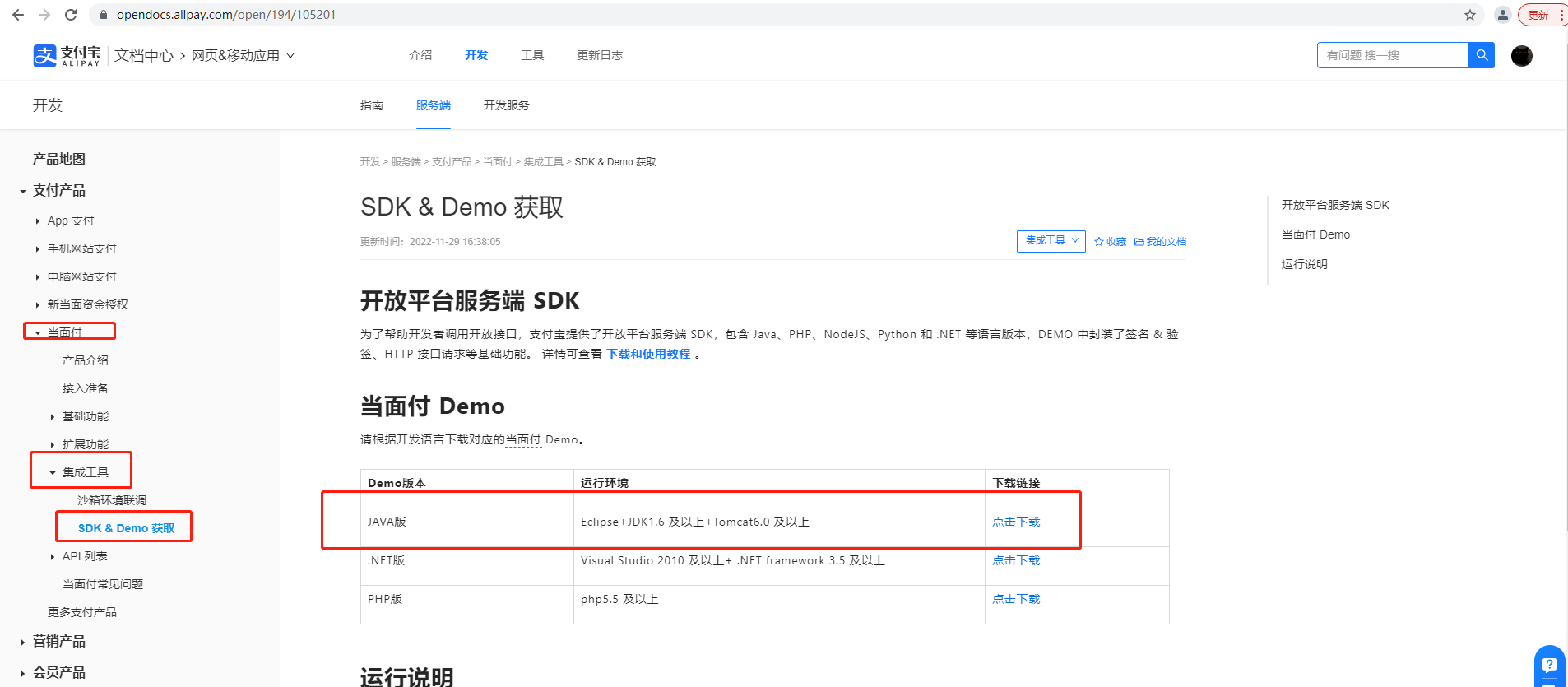Open 更多支付产品 in the sidebar
This screenshot has width=1568, height=687.
pos(82,612)
